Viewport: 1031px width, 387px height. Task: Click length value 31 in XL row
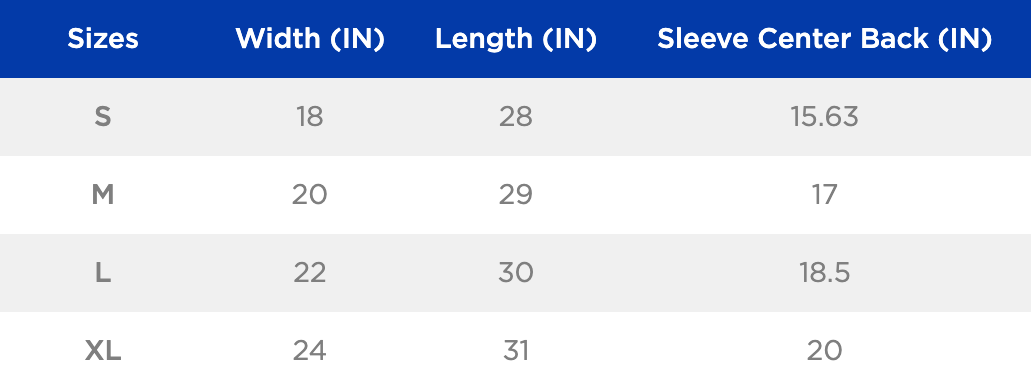click(516, 351)
